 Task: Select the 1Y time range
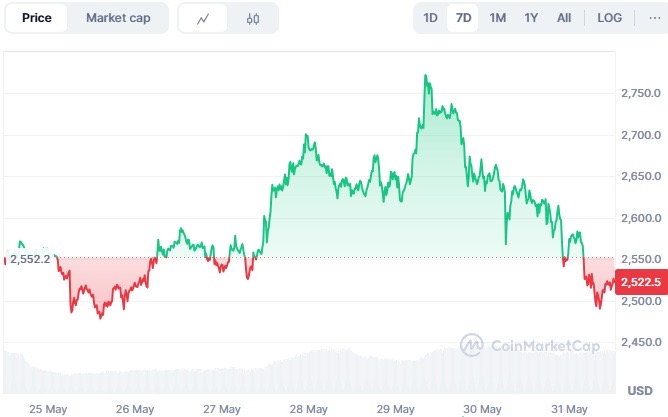531,18
